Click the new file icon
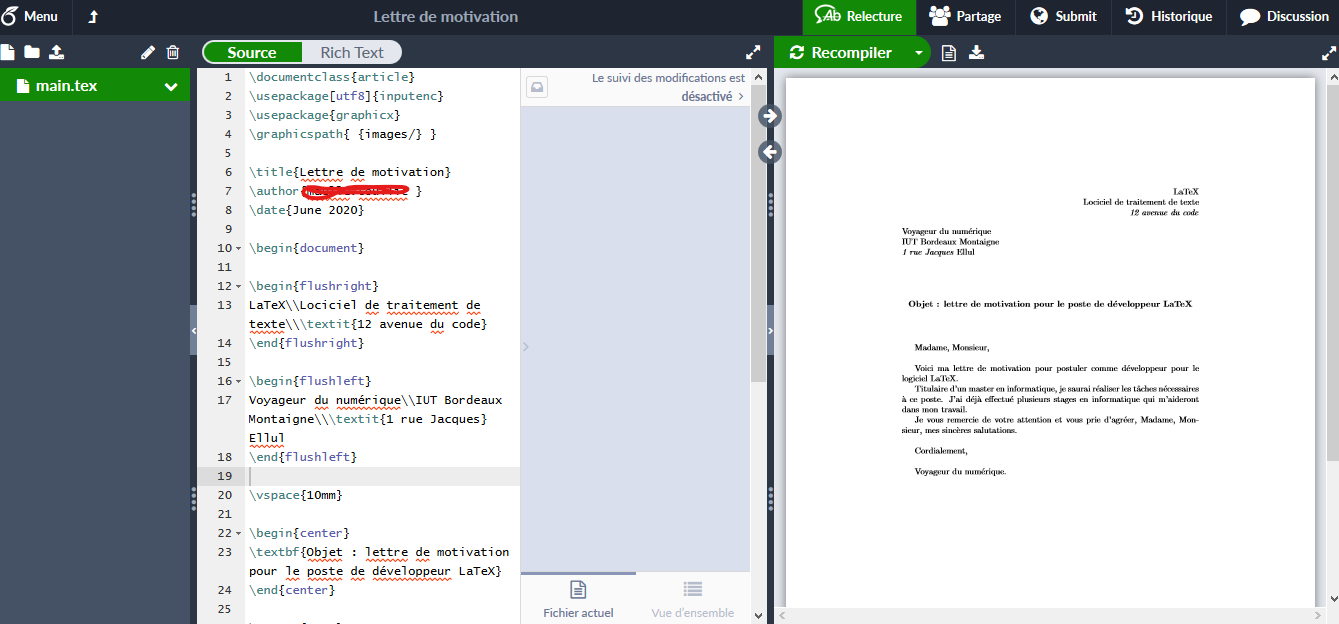This screenshot has height=624, width=1339. 8,52
